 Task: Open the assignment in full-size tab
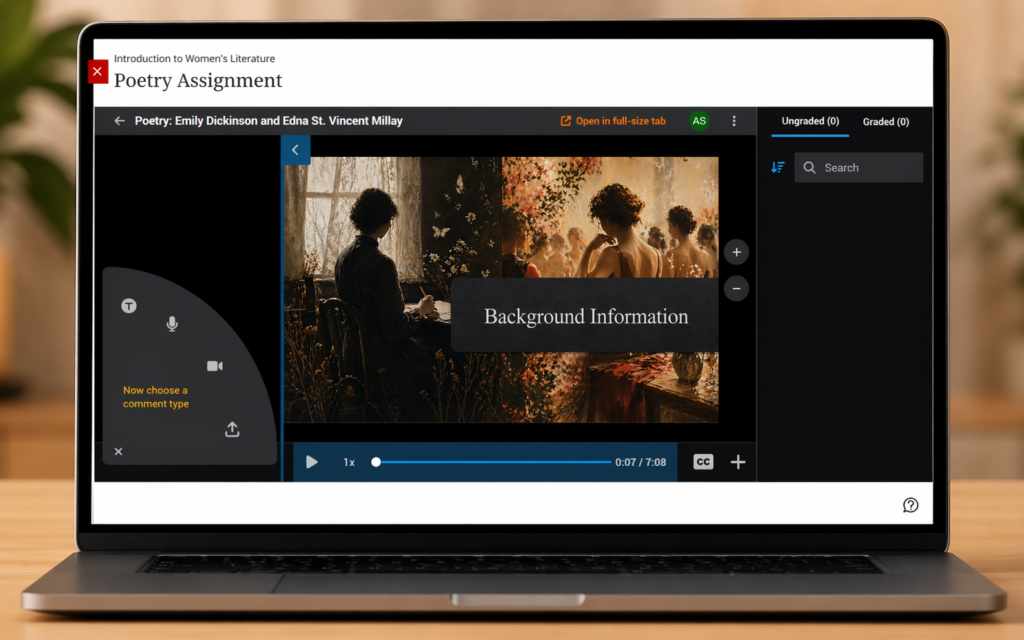pyautogui.click(x=614, y=120)
